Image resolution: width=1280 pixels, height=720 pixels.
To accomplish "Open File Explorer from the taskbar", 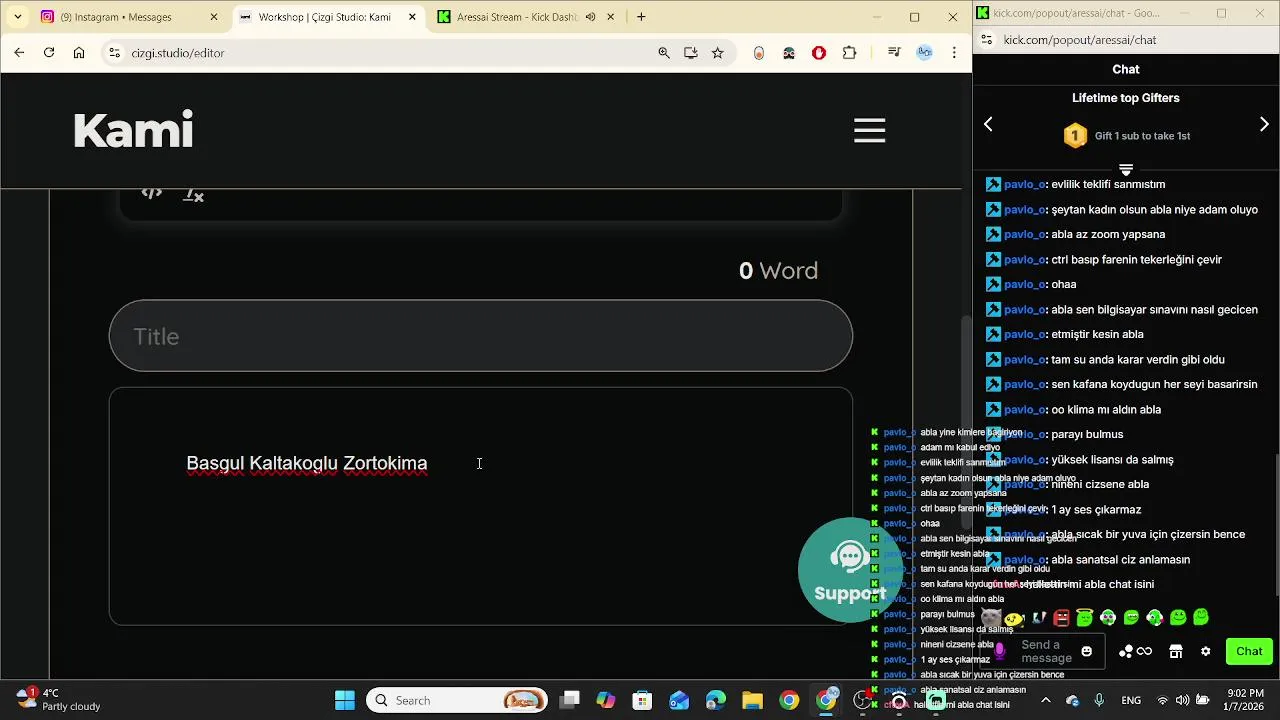I will coord(752,700).
